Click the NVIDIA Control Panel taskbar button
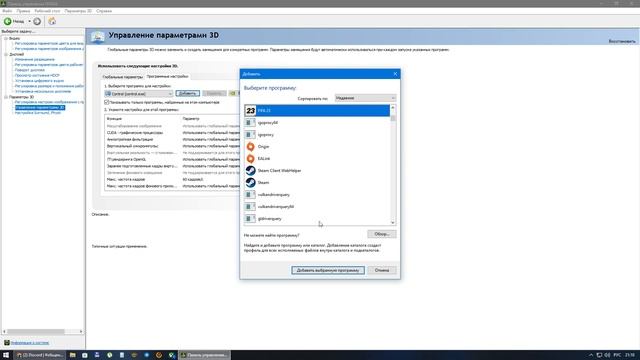This screenshot has width=640, height=360. 204,355
